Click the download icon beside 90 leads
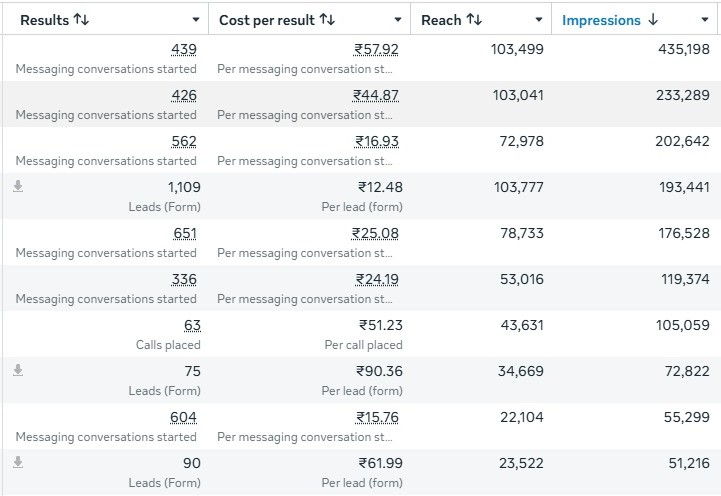The image size is (721, 496). point(17,462)
